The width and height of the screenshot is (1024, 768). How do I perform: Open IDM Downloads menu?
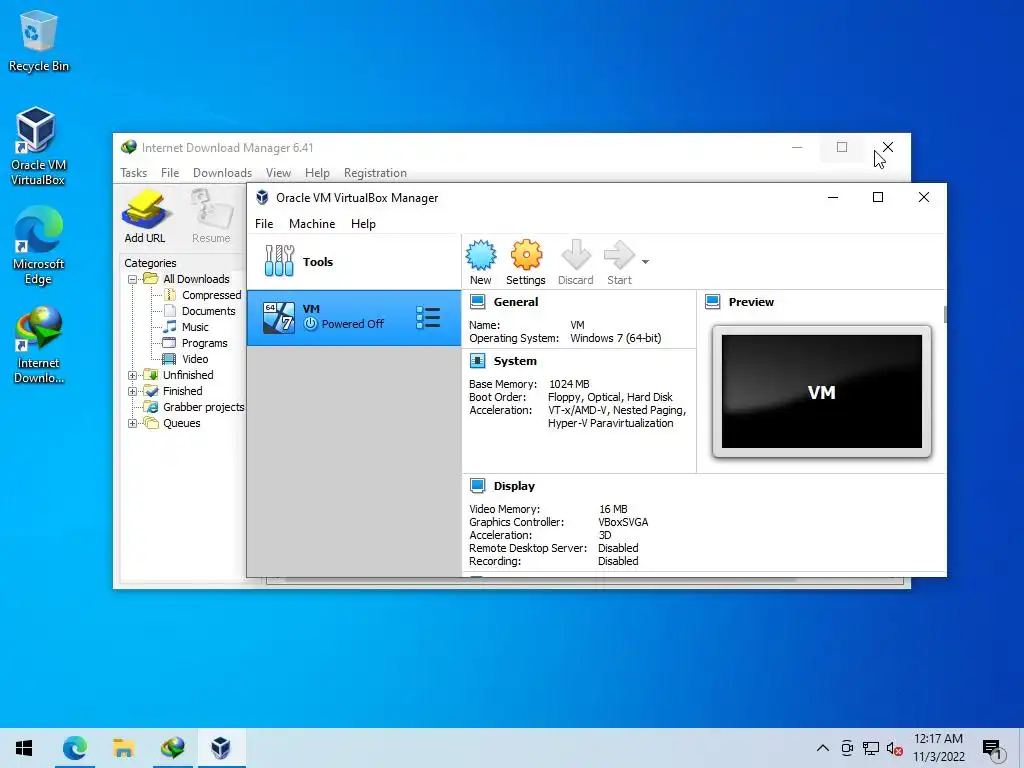click(x=222, y=173)
